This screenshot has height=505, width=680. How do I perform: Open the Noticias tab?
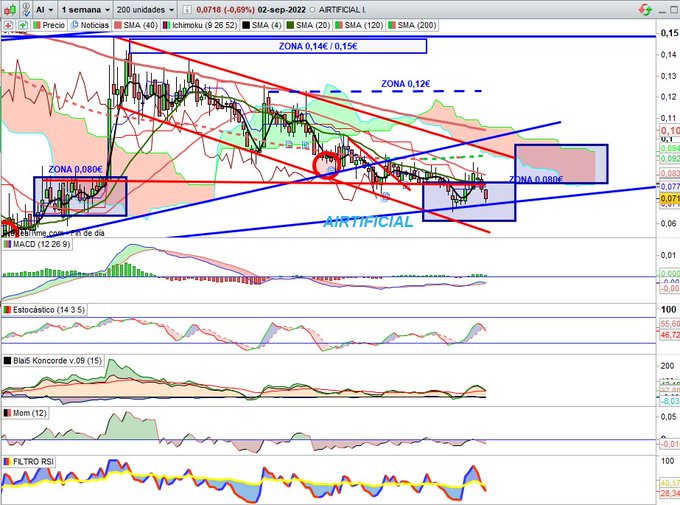coord(89,25)
